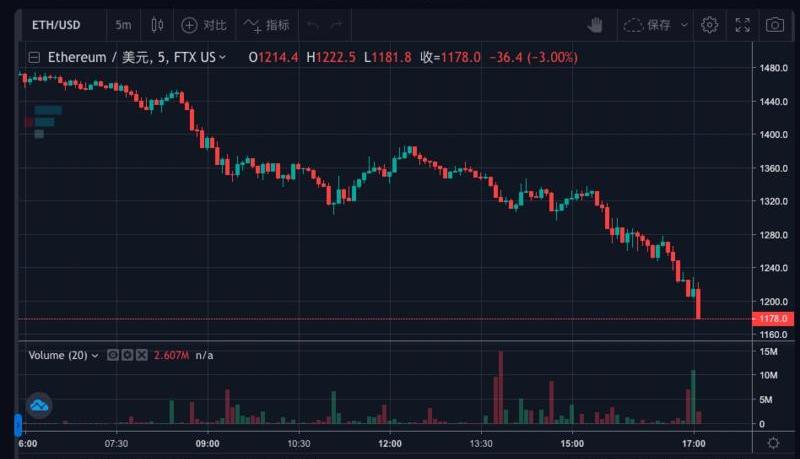This screenshot has width=800, height=459.
Task: Open the 指标 indicators menu
Action: 266,24
